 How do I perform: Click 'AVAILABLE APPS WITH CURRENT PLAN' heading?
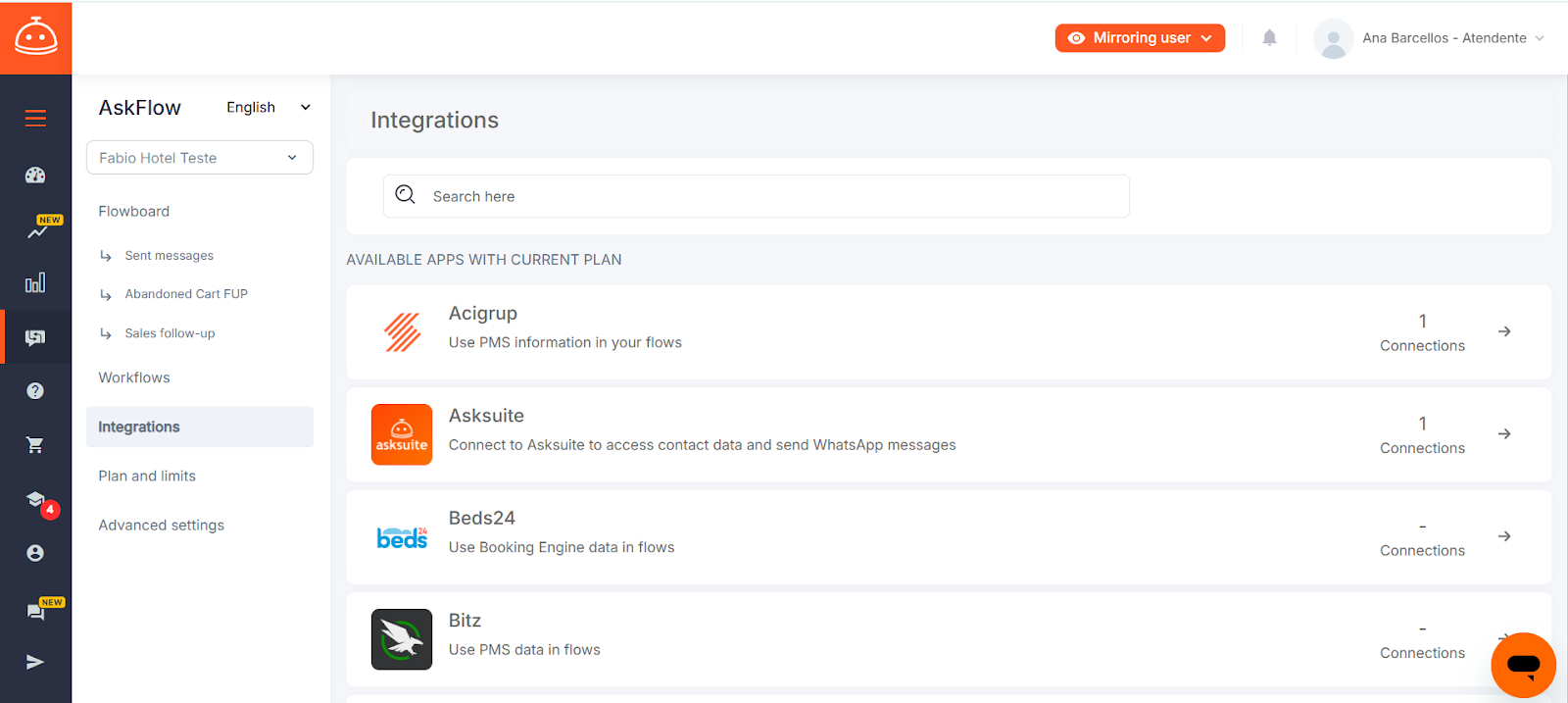click(x=484, y=260)
